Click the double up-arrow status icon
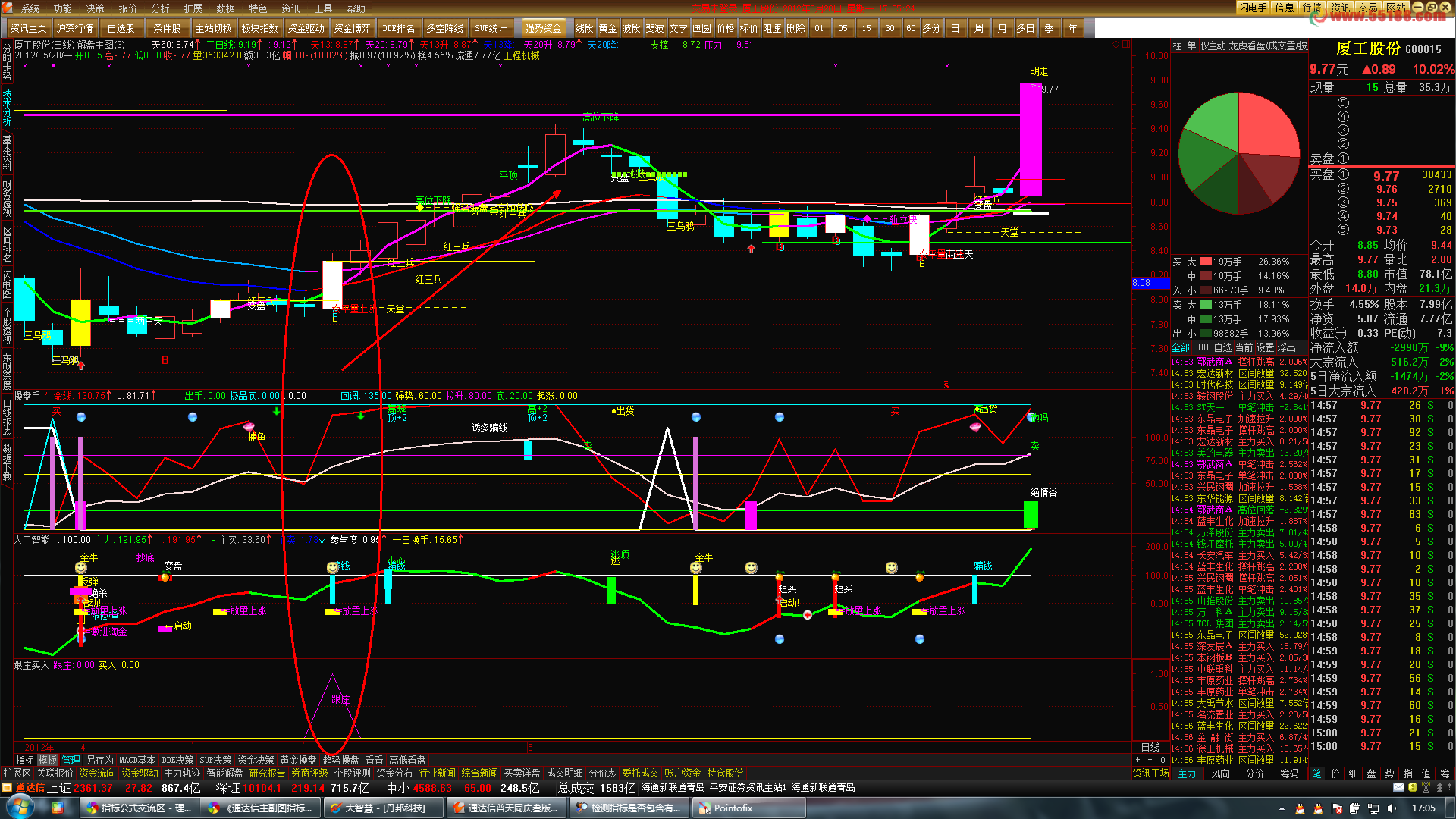Viewport: 1456px width, 819px height. [x=1439, y=787]
